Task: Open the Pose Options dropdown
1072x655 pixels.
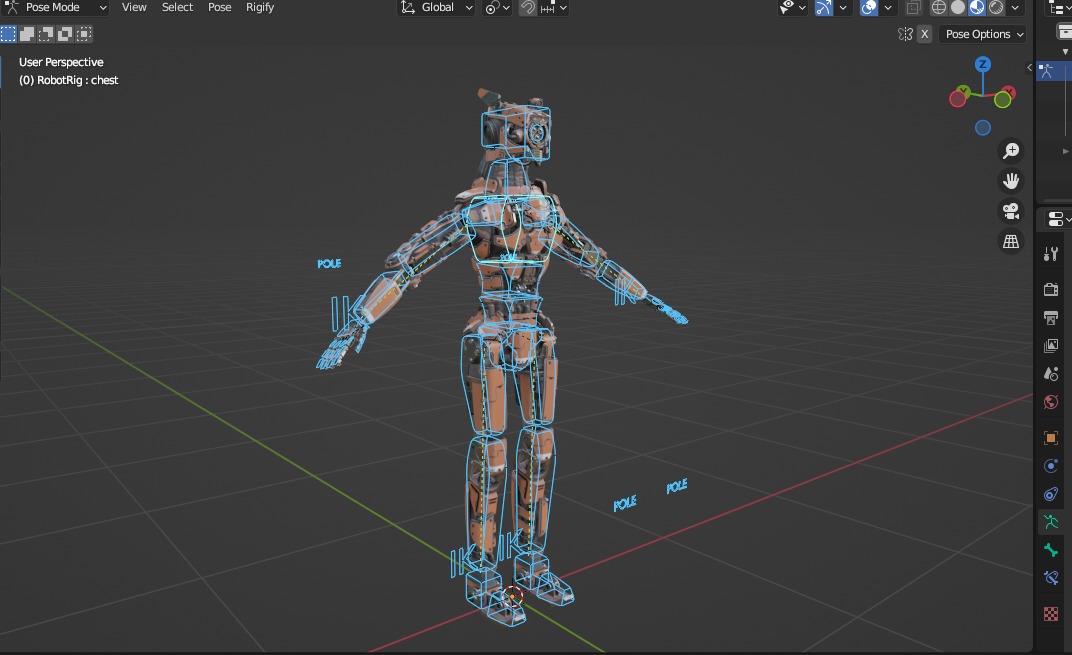Action: point(982,34)
